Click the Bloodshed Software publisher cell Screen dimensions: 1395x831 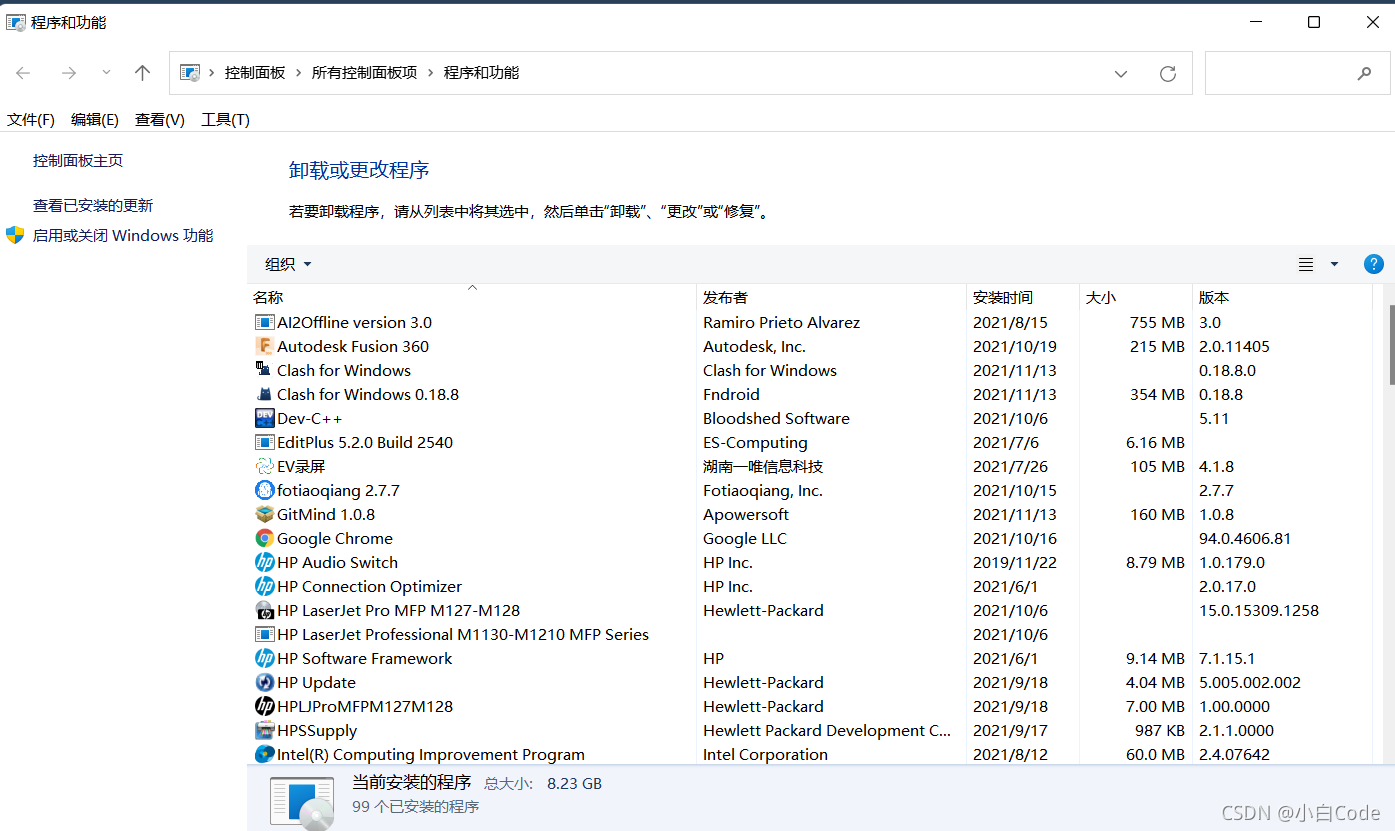(776, 418)
